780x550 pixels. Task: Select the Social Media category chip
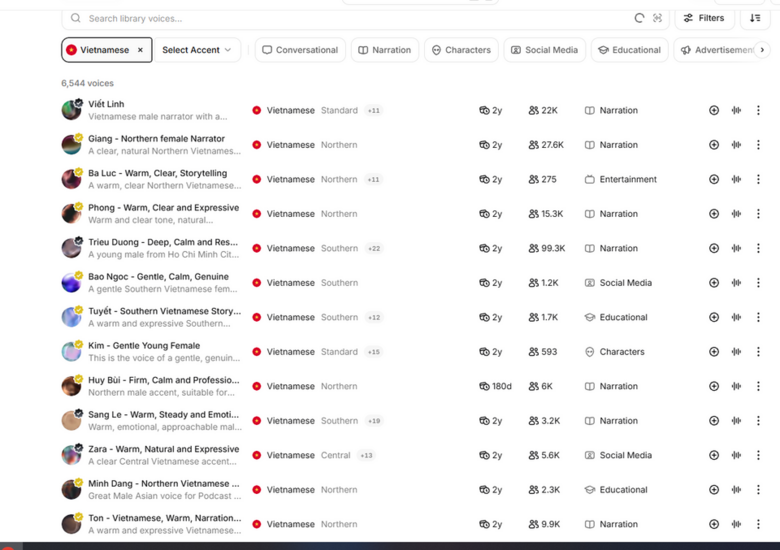[x=545, y=50]
